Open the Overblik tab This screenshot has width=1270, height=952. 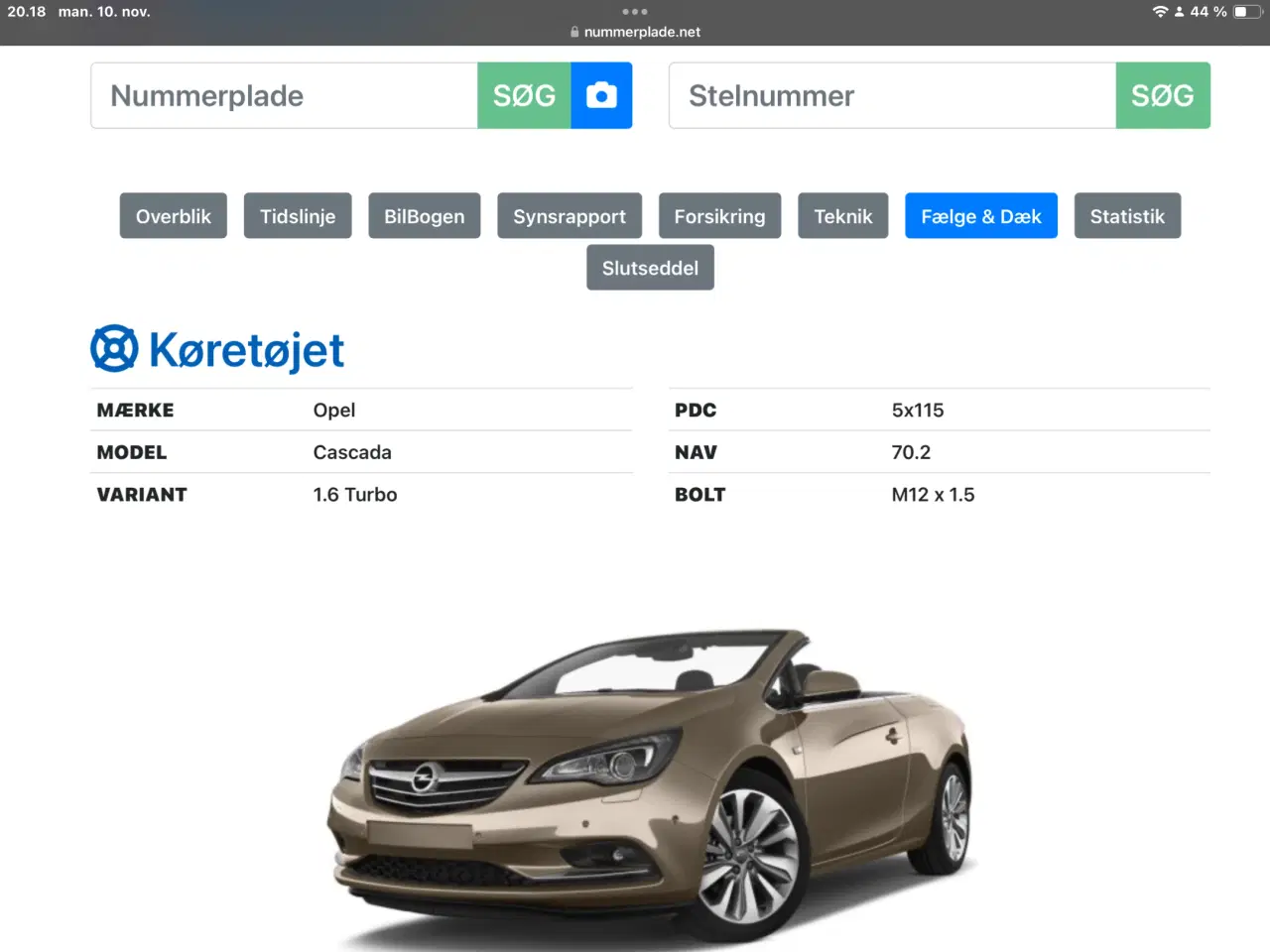(x=173, y=215)
